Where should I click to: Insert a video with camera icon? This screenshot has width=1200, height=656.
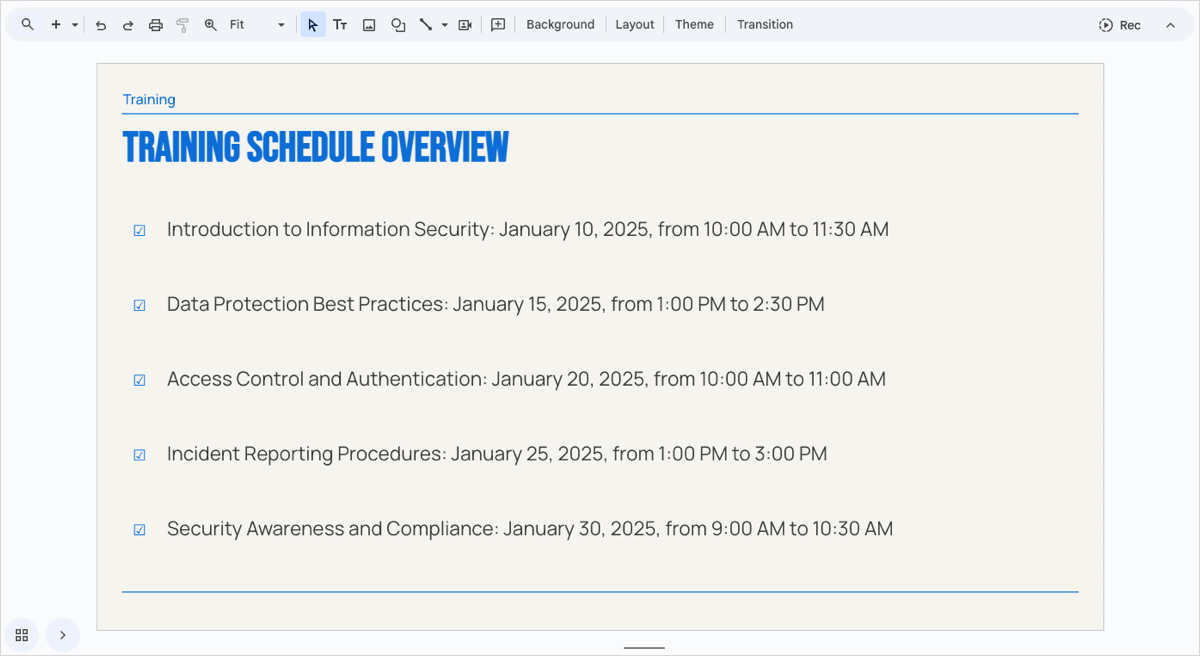pyautogui.click(x=465, y=25)
